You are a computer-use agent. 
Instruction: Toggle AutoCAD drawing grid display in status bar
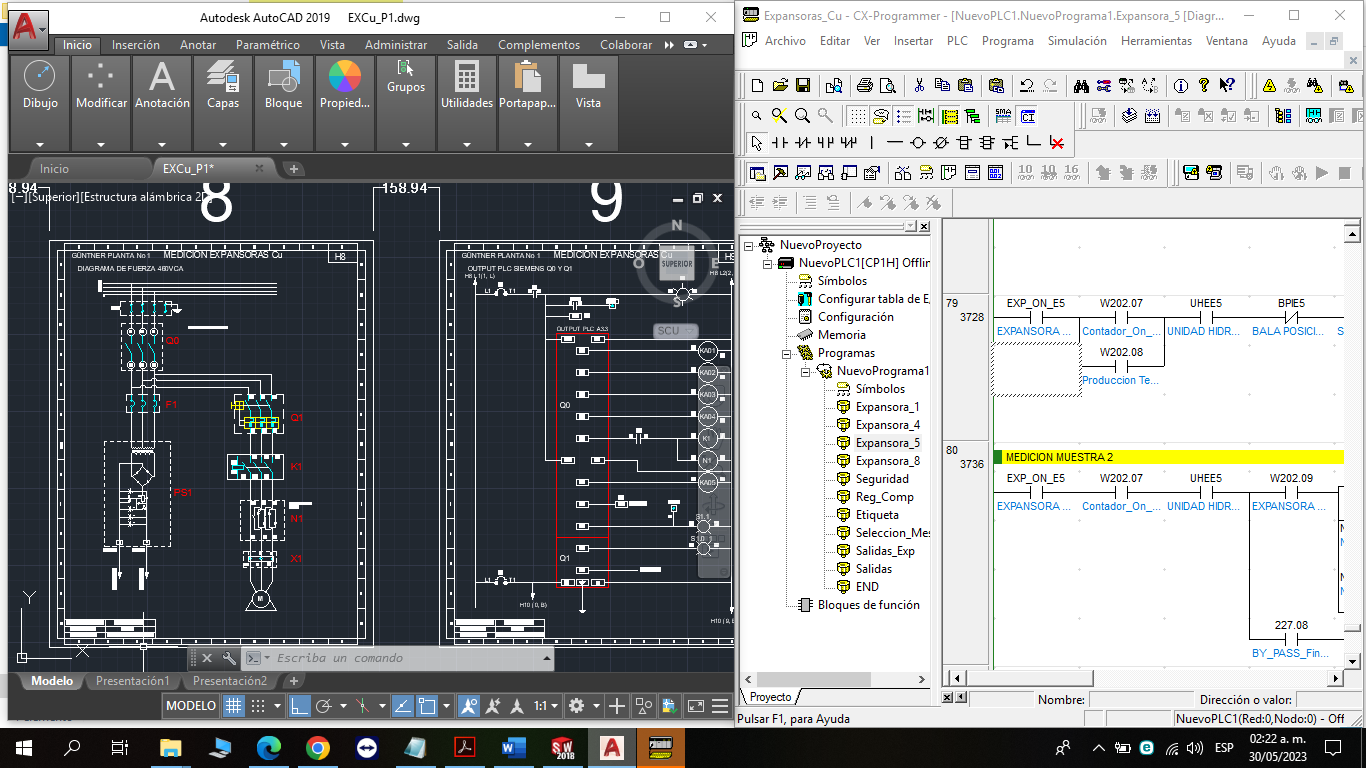(233, 706)
